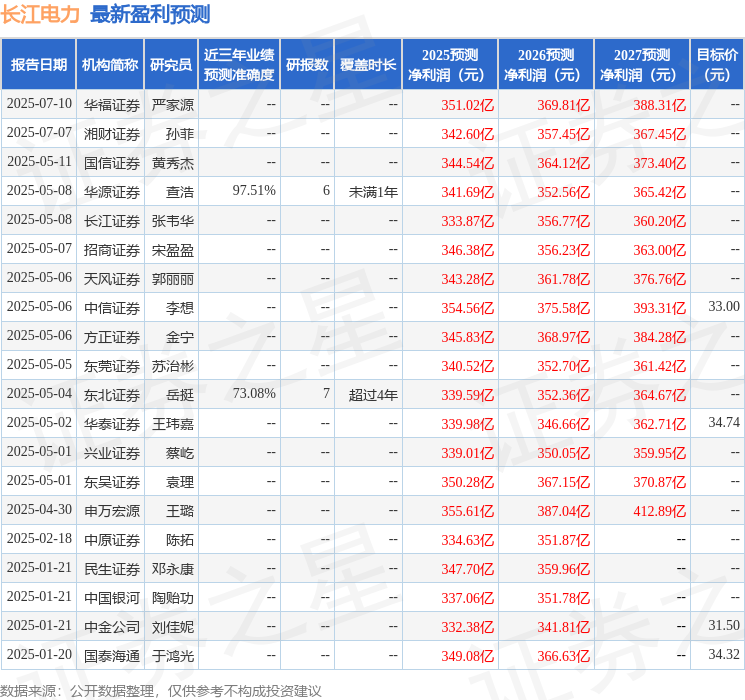Select the 中信证券 institution cell
The height and width of the screenshot is (700, 745).
(112, 308)
